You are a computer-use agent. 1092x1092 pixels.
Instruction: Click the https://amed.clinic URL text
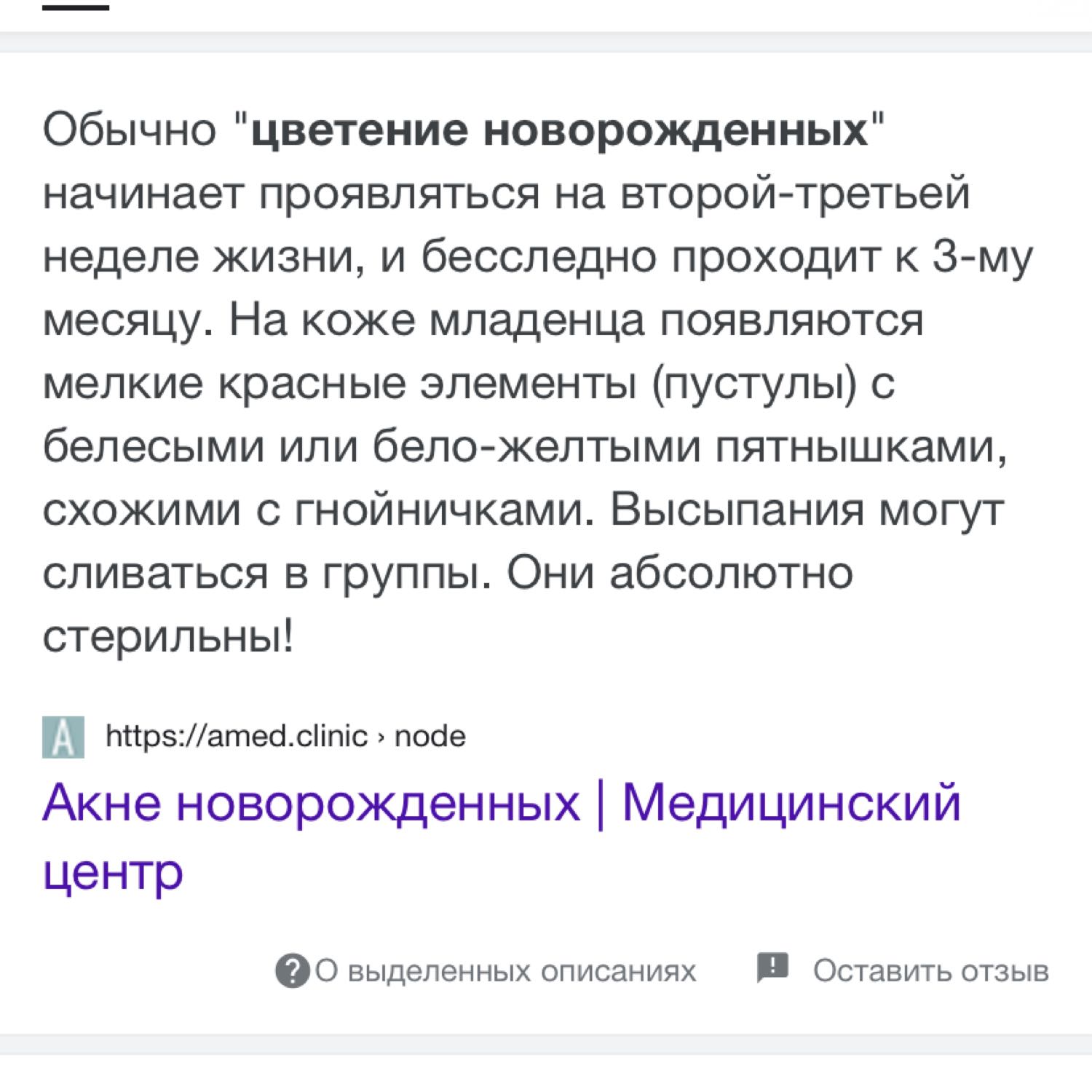pyautogui.click(x=237, y=736)
